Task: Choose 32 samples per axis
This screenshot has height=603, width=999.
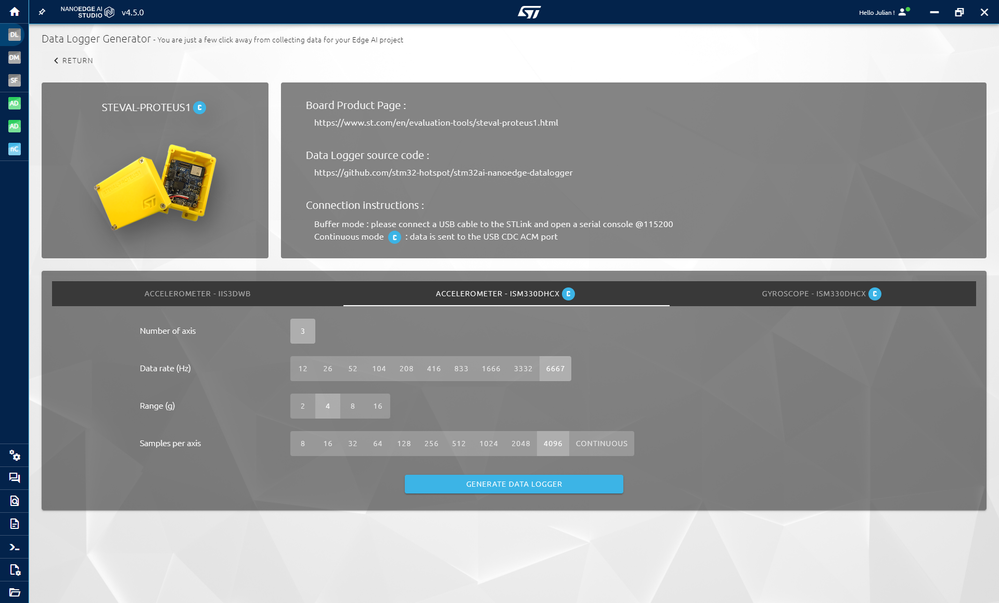Action: (352, 444)
